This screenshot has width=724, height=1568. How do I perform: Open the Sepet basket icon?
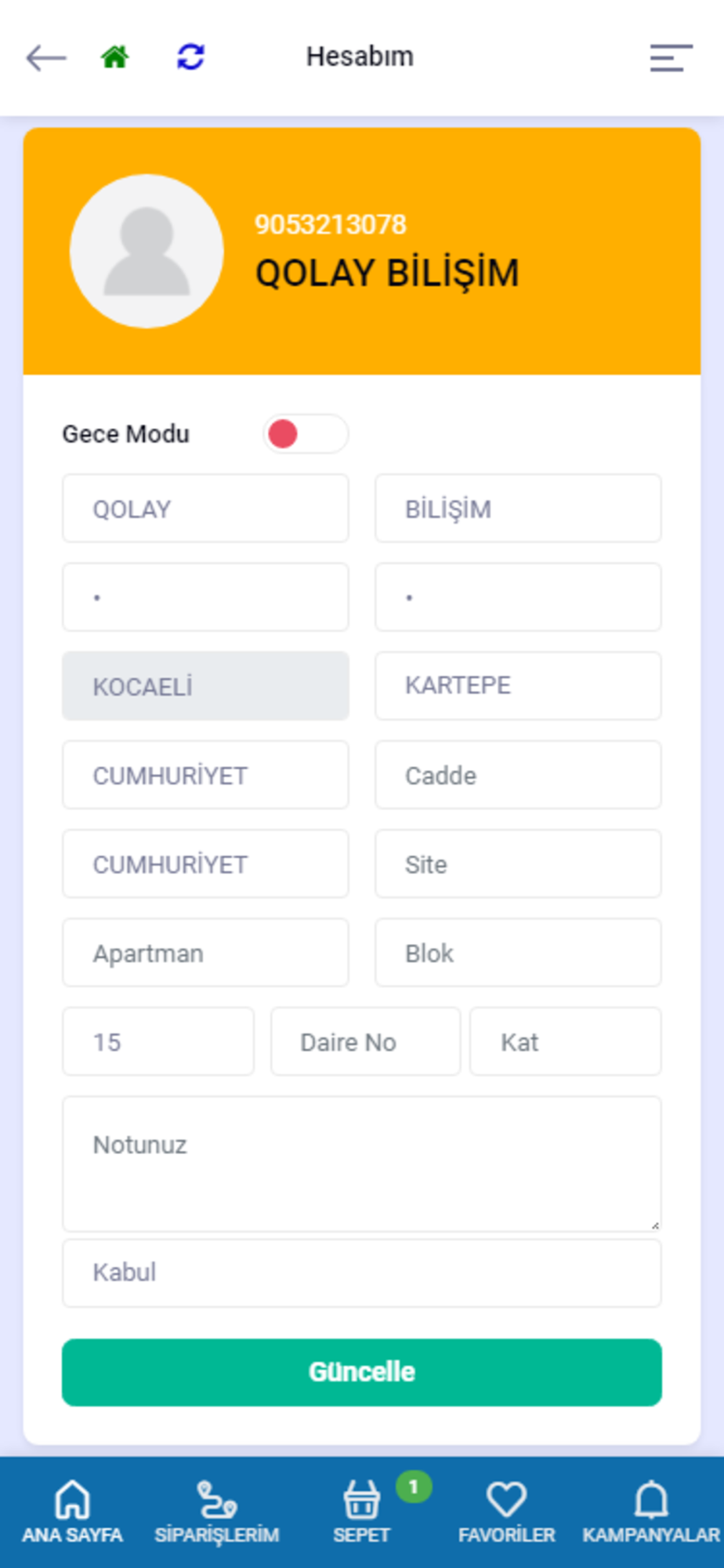[x=361, y=1501]
